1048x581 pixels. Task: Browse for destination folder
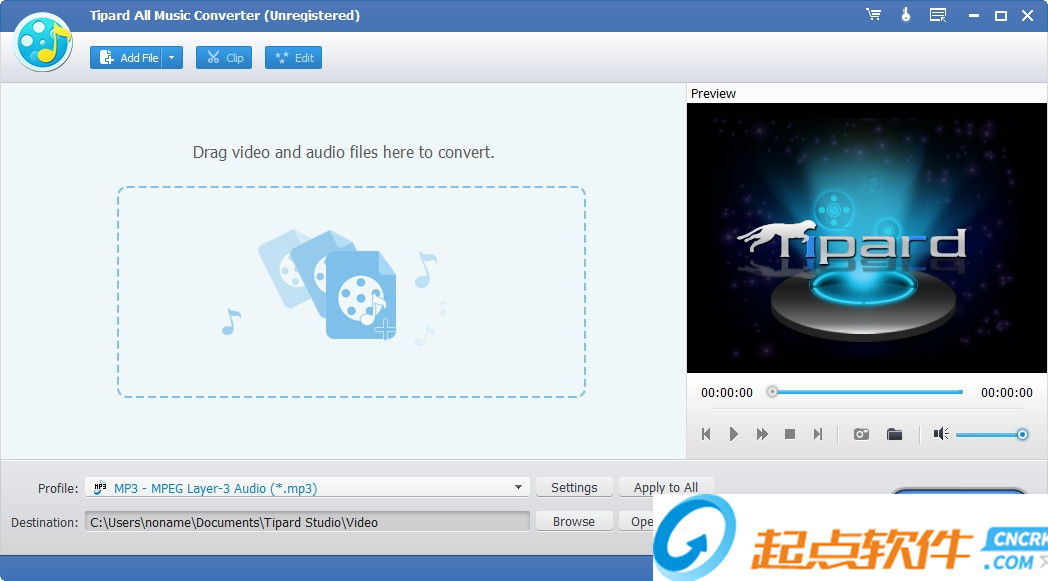574,521
